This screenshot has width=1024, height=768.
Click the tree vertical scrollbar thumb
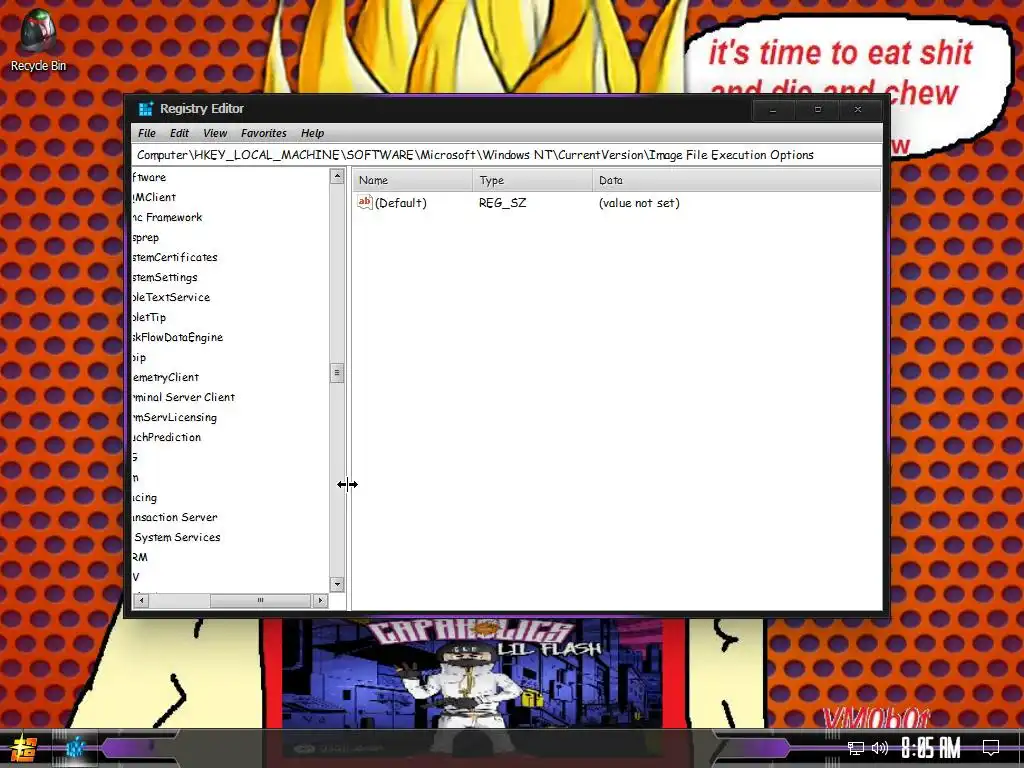pos(337,373)
